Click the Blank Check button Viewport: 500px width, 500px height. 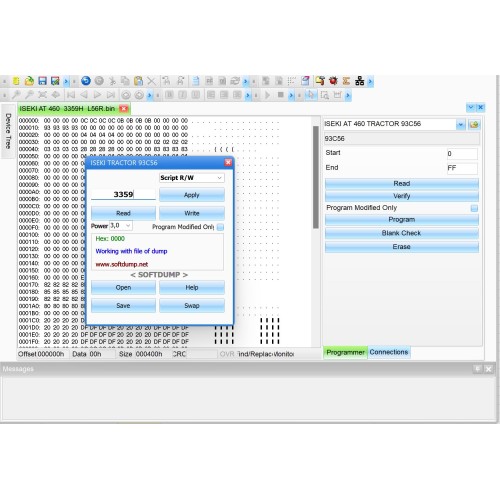tap(402, 233)
